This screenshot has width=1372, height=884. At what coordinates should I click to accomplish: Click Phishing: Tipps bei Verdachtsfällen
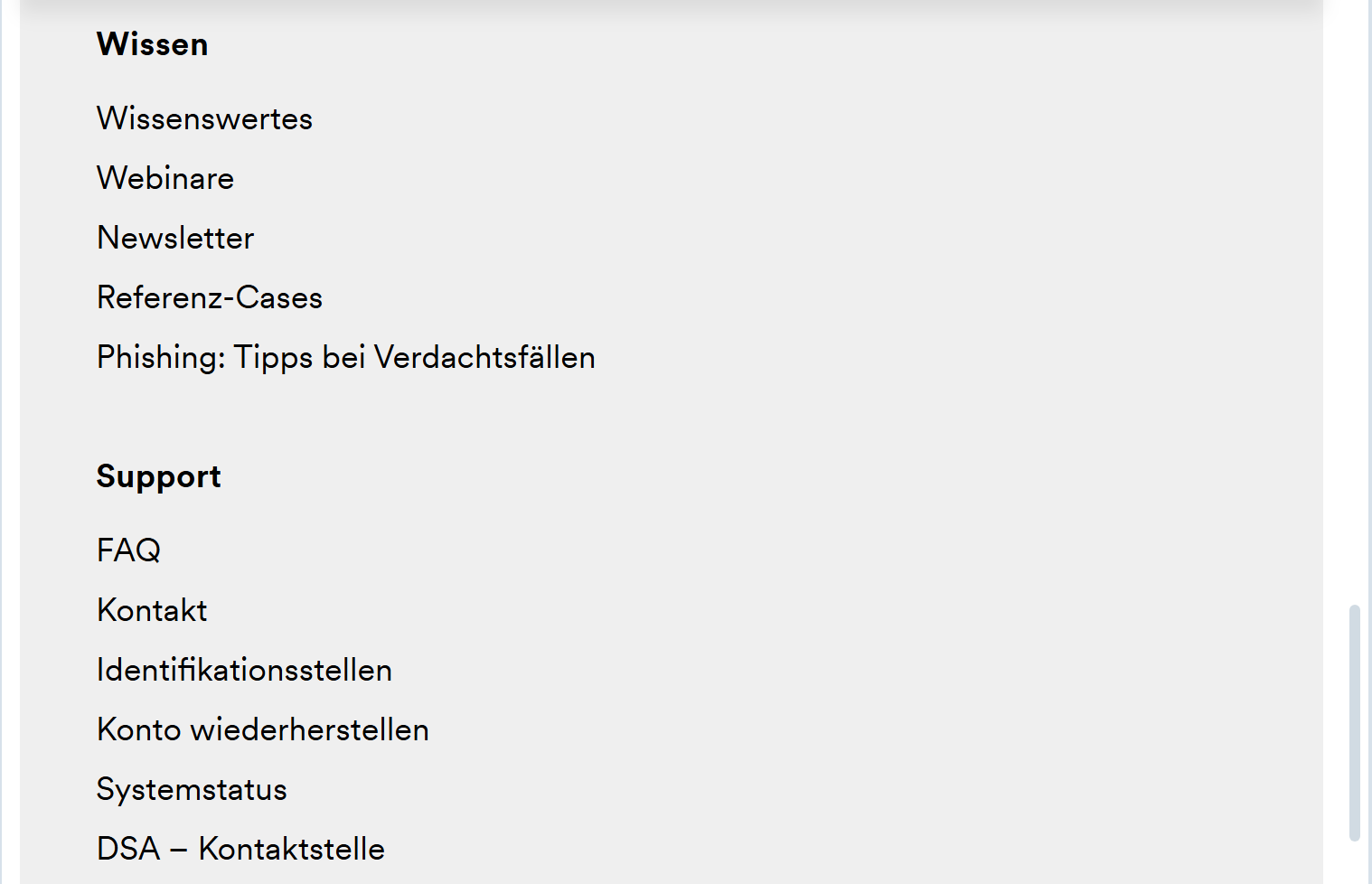pyautogui.click(x=345, y=357)
